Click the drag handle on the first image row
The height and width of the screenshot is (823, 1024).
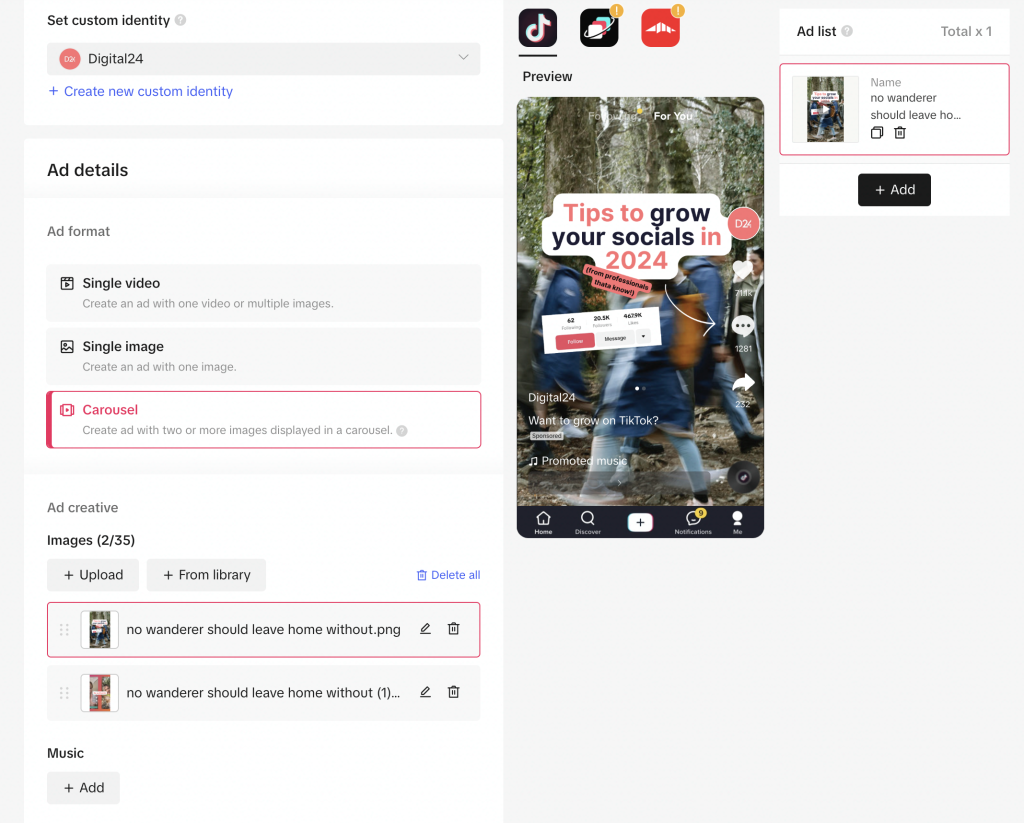pyautogui.click(x=64, y=629)
